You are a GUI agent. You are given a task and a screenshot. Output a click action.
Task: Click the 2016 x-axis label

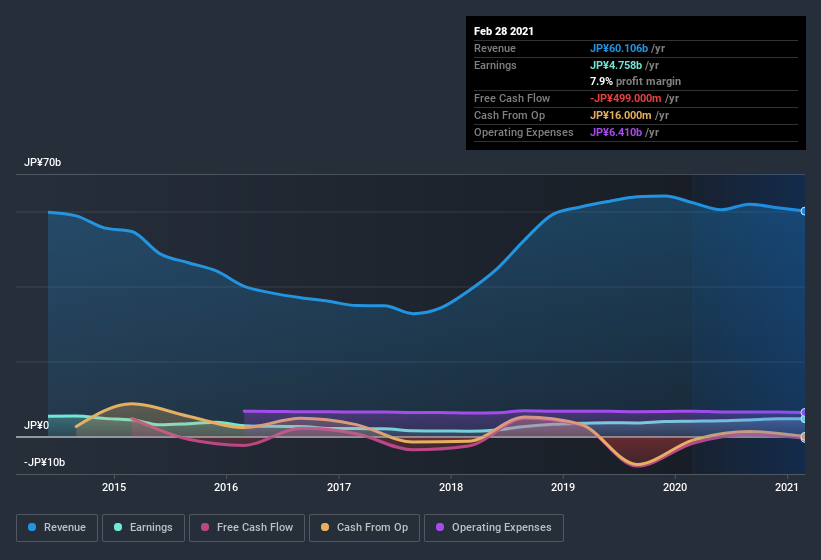[226, 487]
